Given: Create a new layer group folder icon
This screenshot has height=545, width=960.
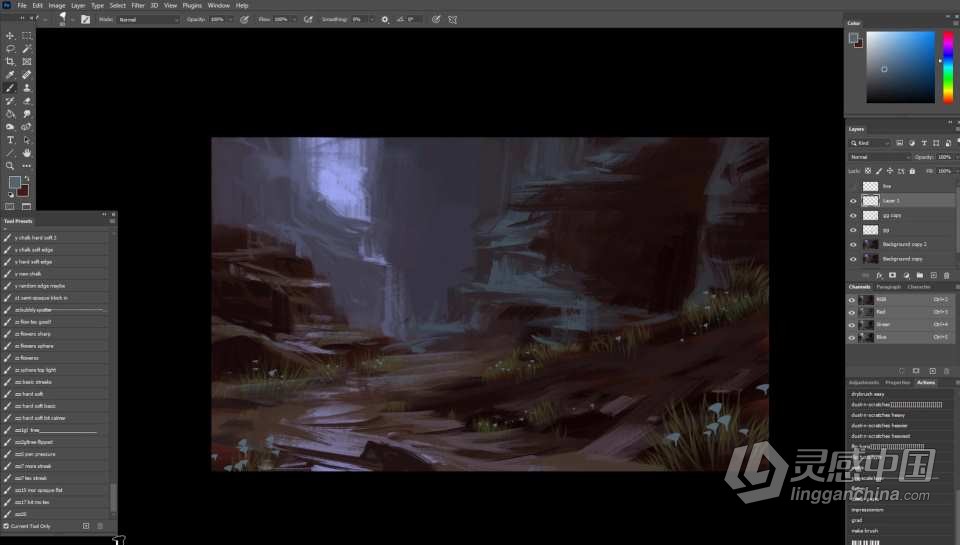Looking at the screenshot, I should pos(920,276).
